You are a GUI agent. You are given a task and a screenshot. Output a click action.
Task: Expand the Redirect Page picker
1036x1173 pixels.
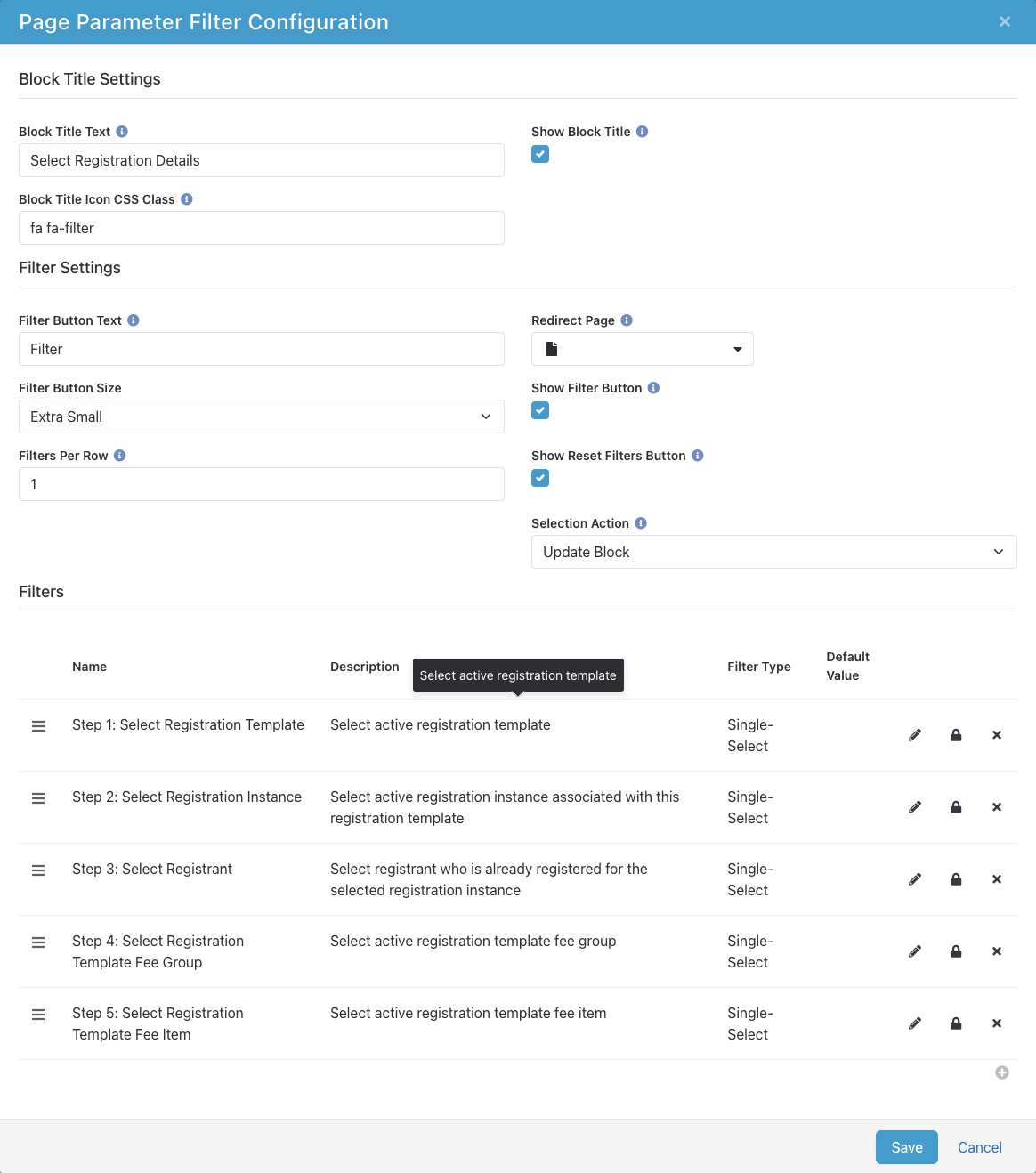[x=642, y=349]
